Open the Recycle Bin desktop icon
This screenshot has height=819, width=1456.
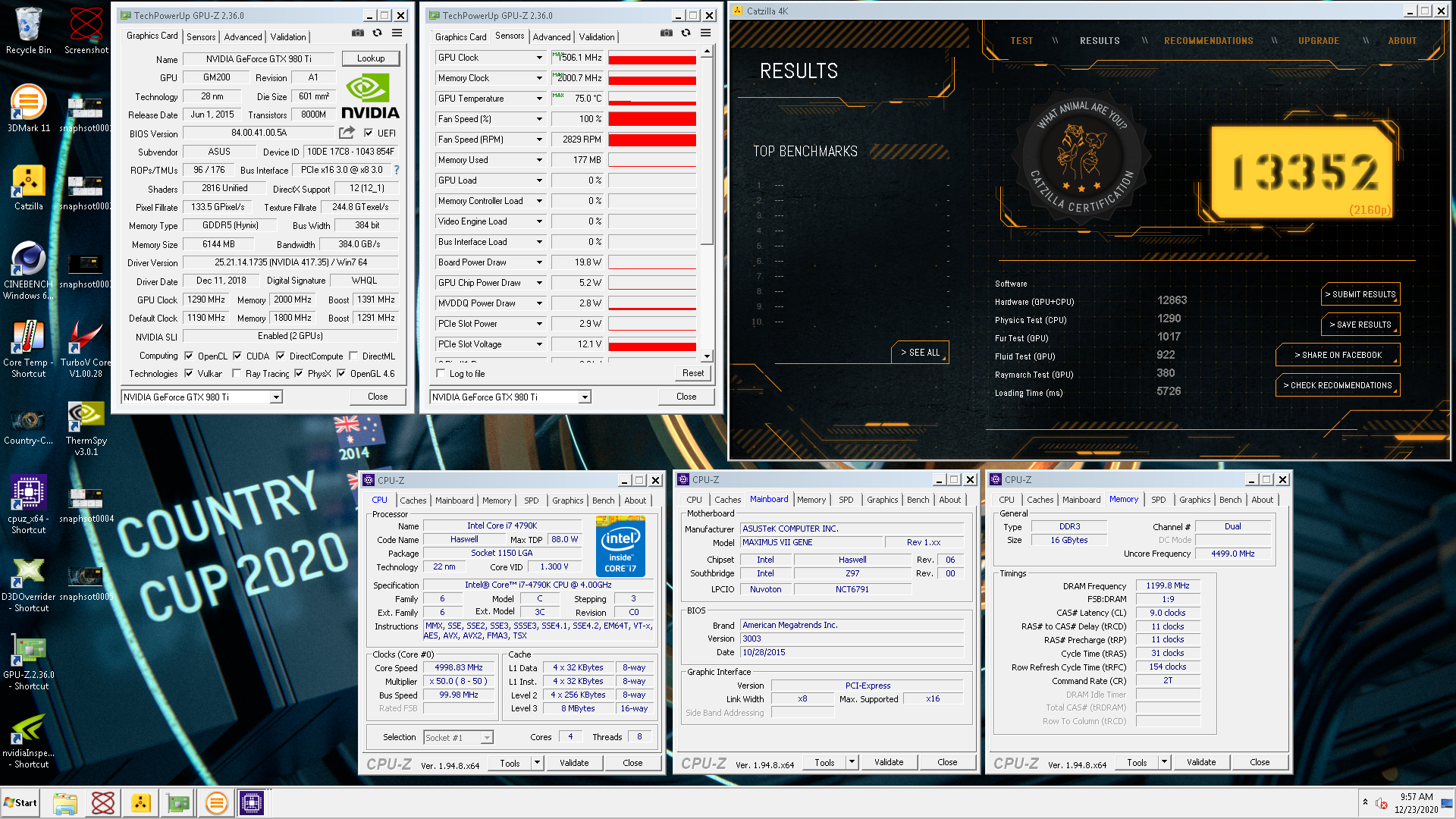pos(28,30)
